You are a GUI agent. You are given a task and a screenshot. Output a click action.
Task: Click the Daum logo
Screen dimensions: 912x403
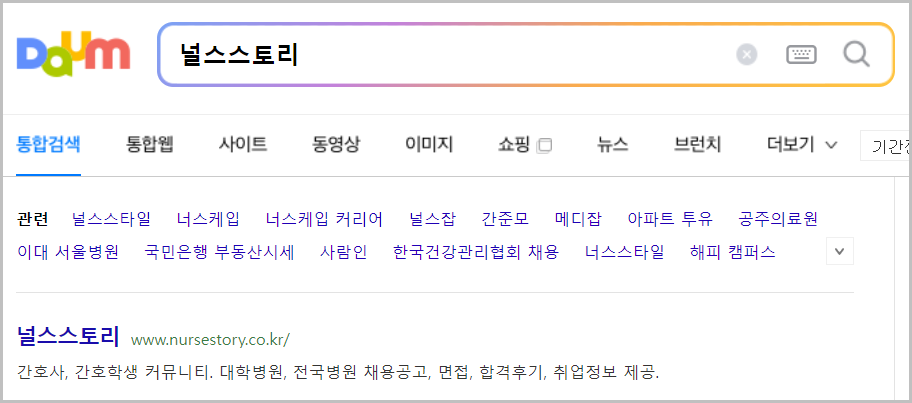(x=73, y=55)
